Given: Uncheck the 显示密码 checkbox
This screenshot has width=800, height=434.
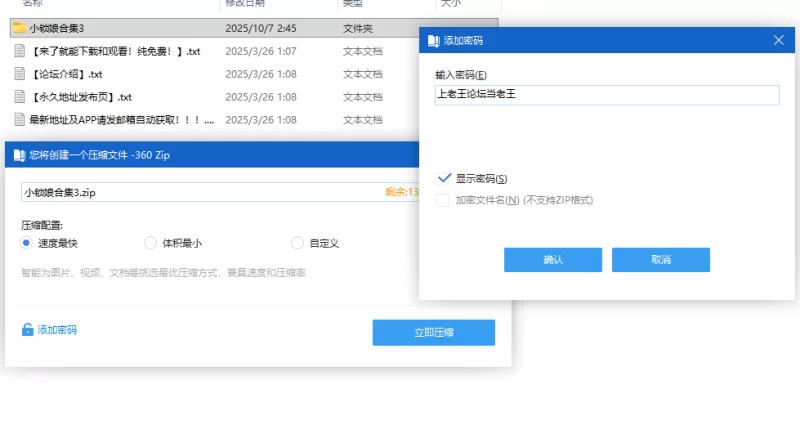Looking at the screenshot, I should [443, 178].
